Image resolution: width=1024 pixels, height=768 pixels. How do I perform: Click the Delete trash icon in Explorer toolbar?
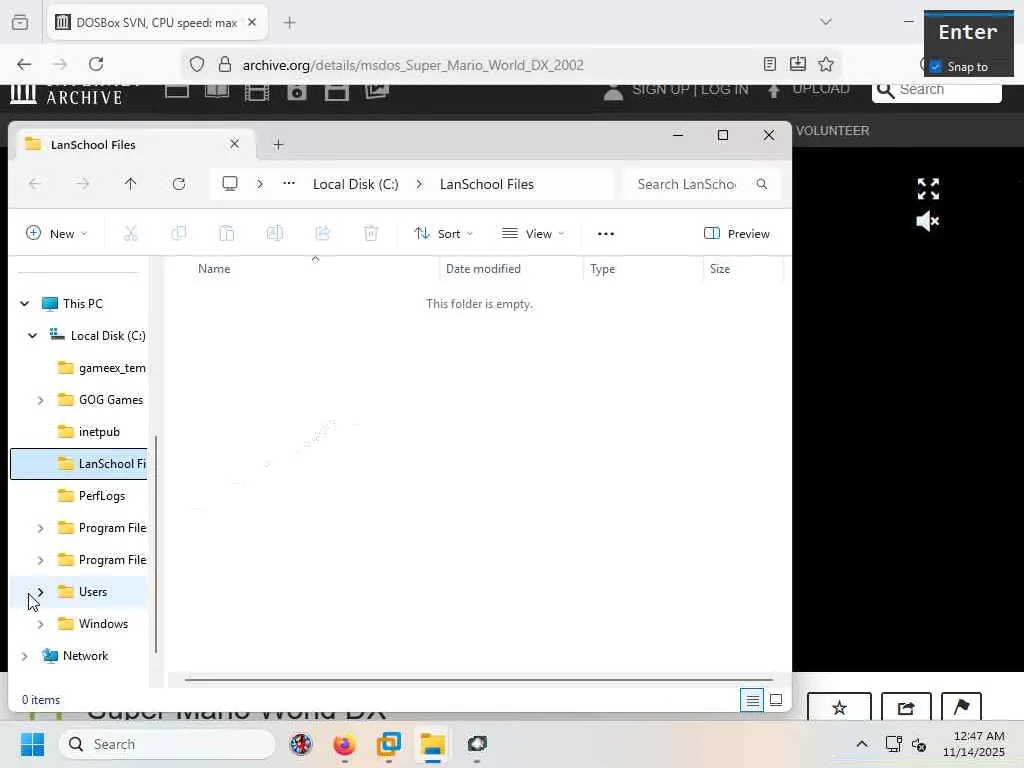click(370, 233)
